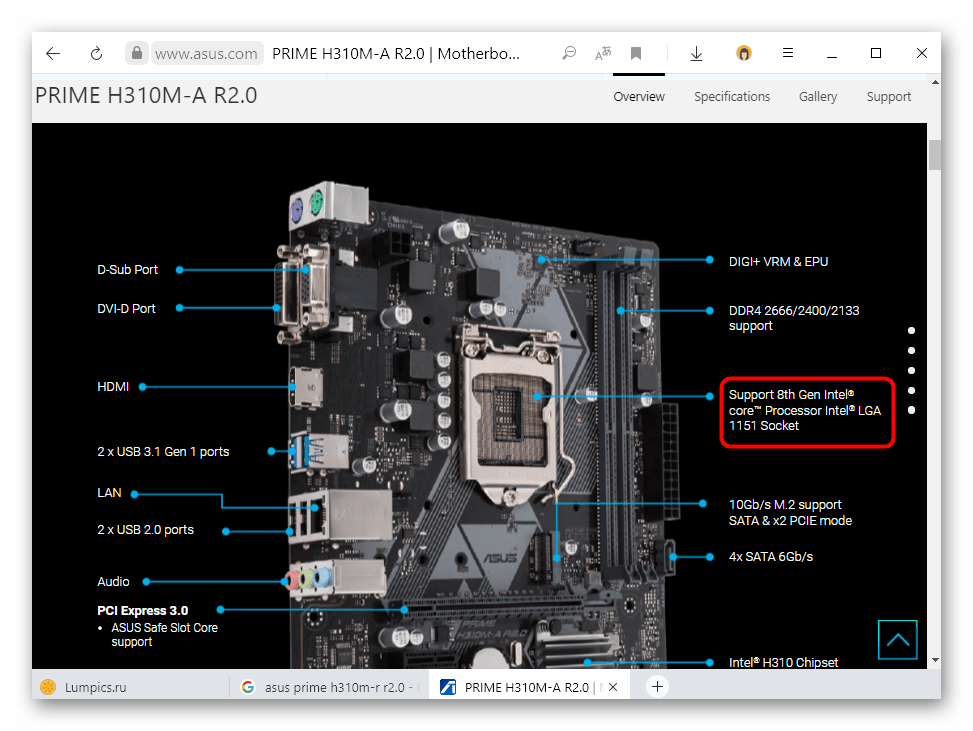Click the LAN label

109,493
